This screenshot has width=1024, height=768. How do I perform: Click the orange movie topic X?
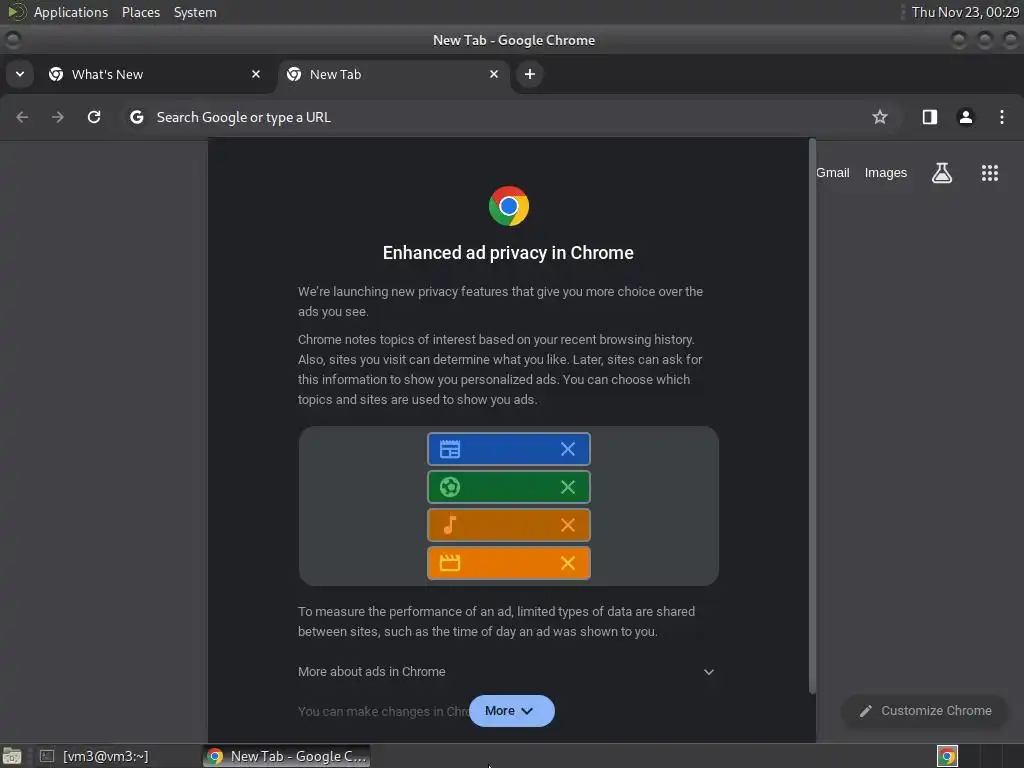[568, 563]
